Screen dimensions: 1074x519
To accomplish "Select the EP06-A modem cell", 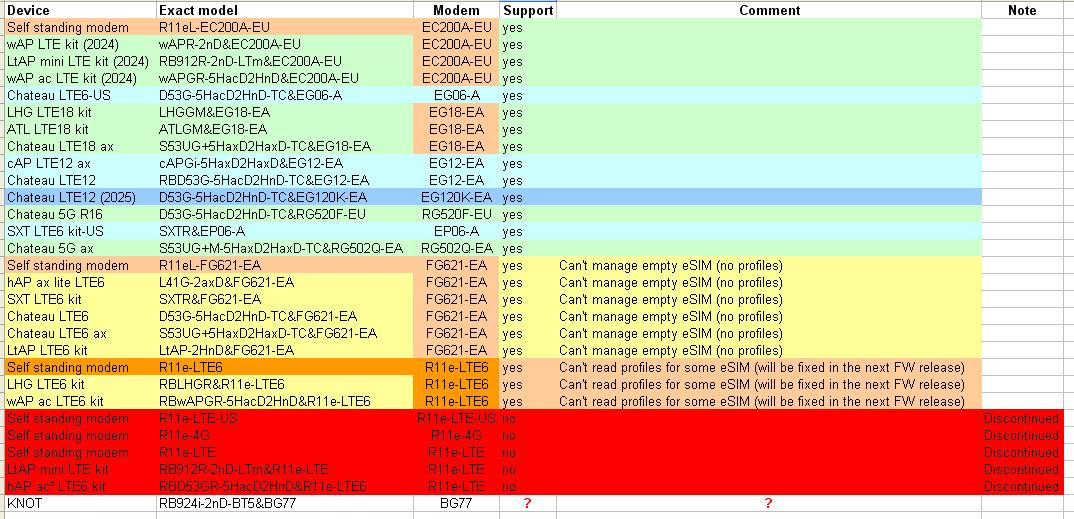I will 456,231.
